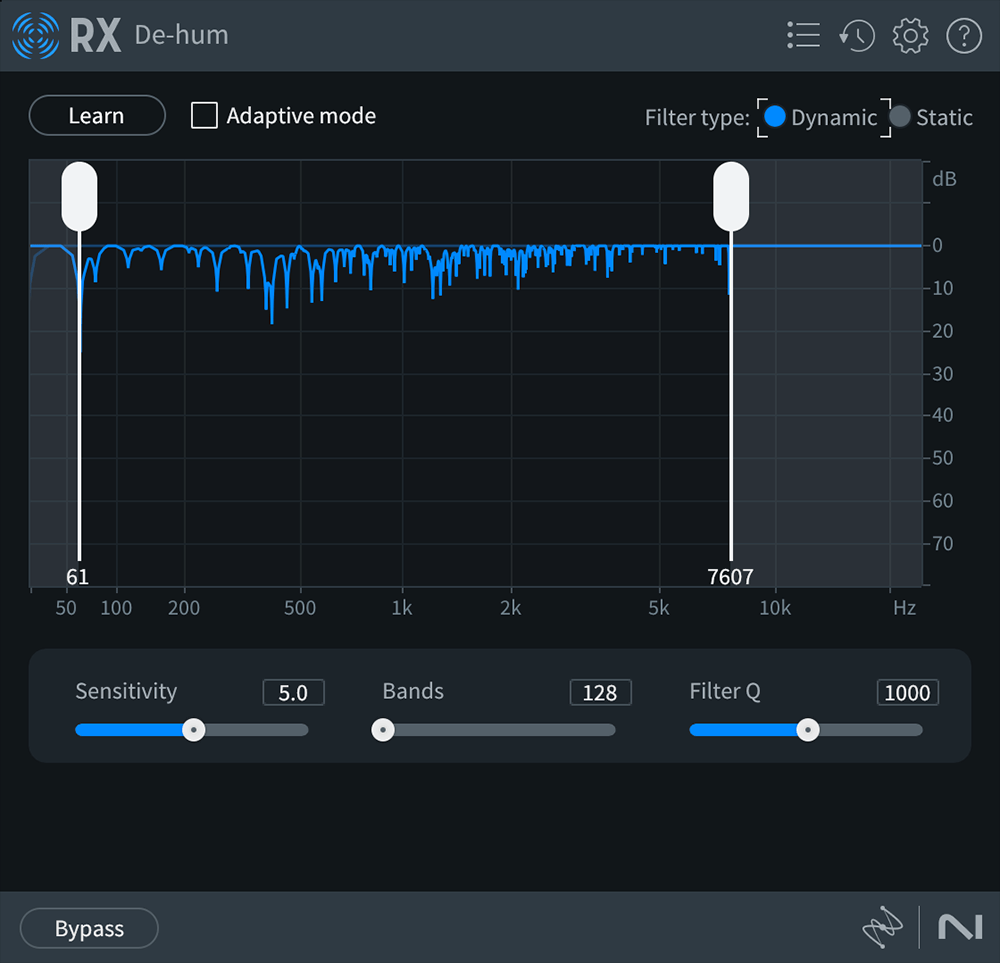
Task: Click the RX logo in the header
Action: point(36,35)
